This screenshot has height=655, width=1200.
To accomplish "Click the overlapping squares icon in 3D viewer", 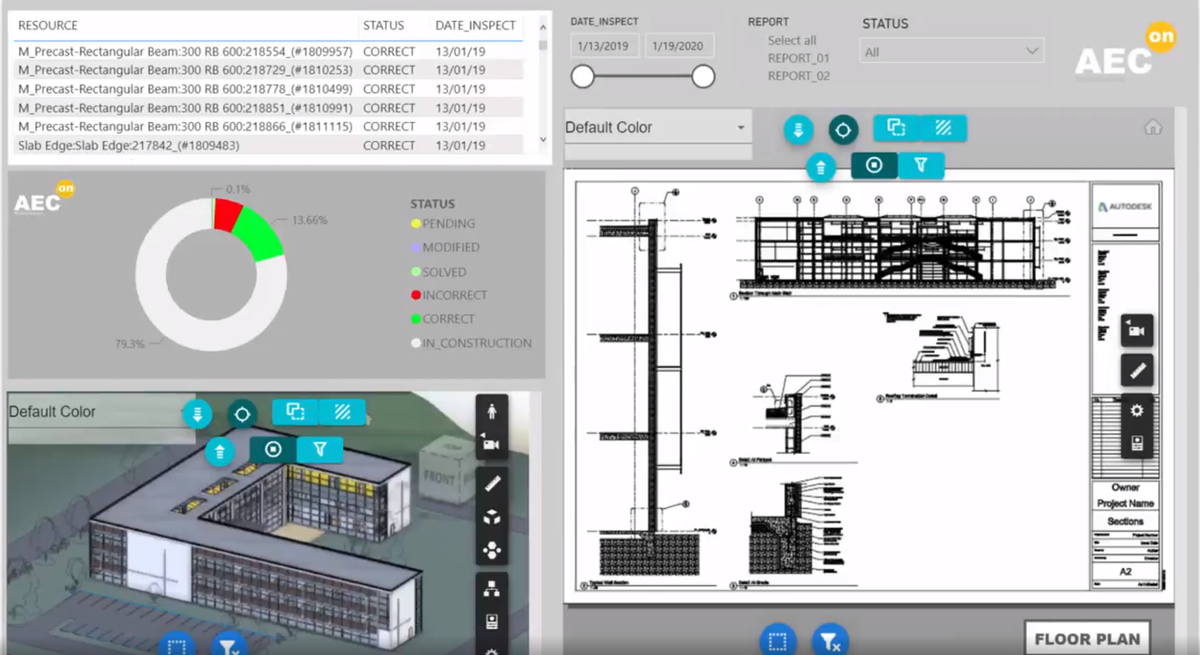I will (x=295, y=411).
